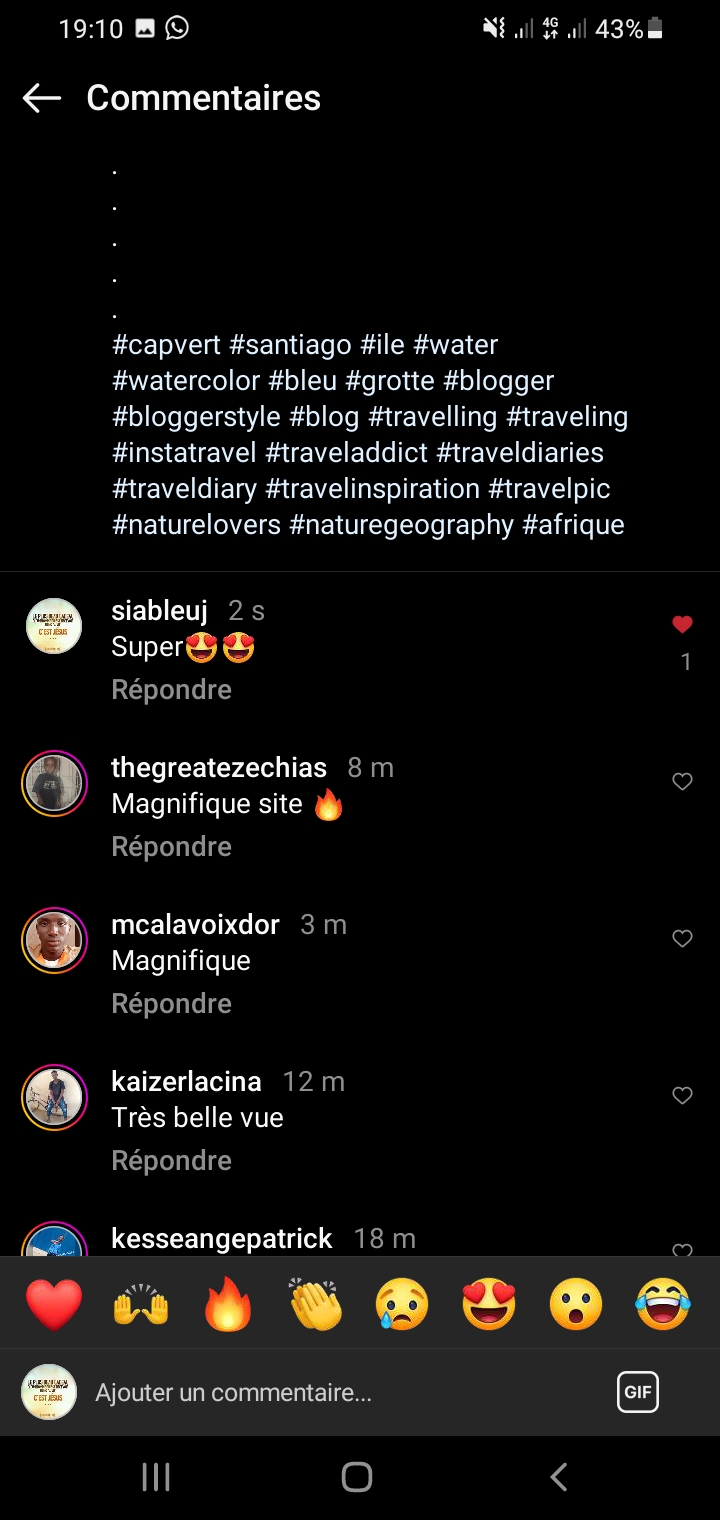Unlike siableuj's comment
This screenshot has height=1520, width=720.
coord(682,625)
